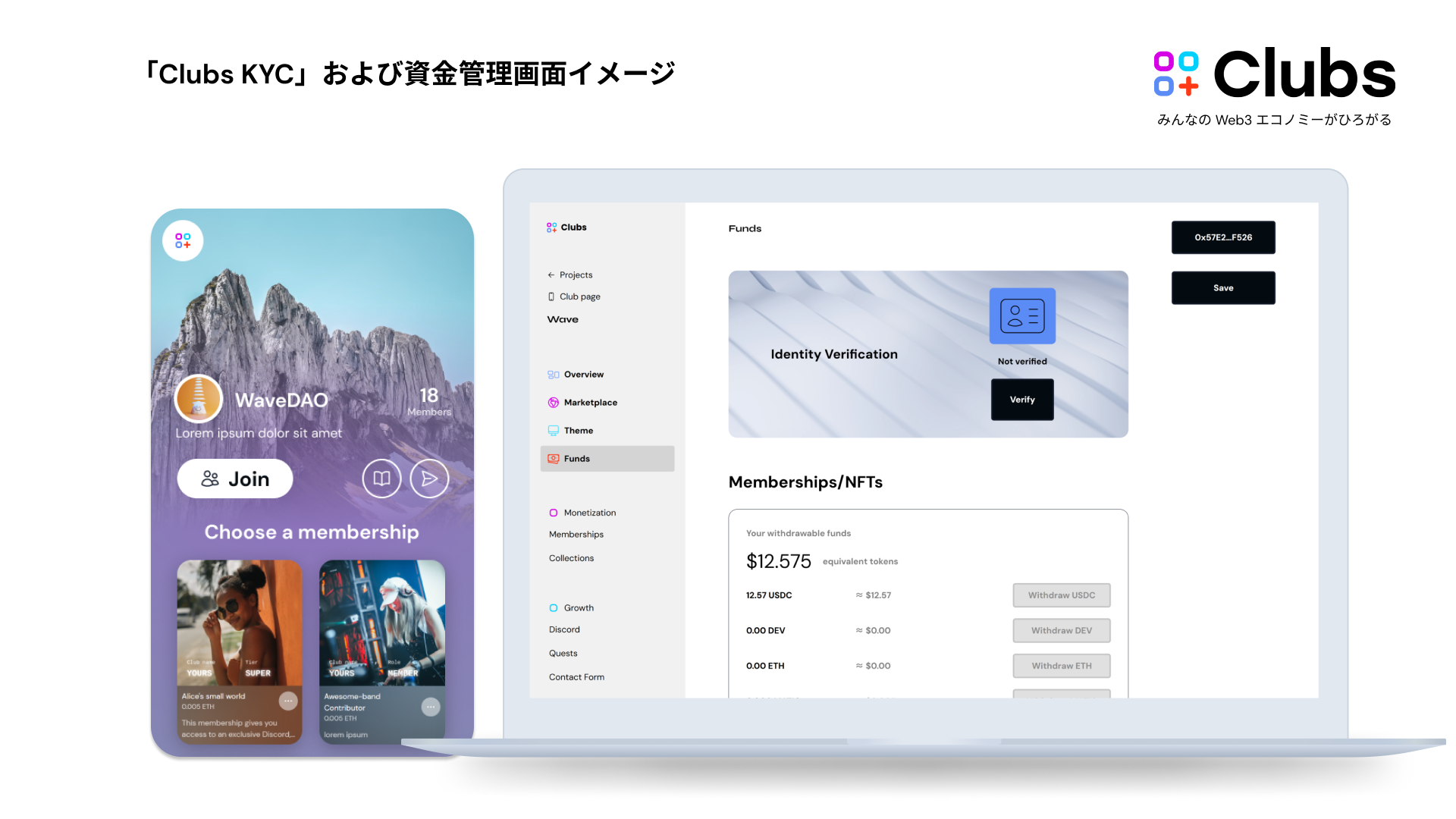Click the back arrow next to Projects
Image resolution: width=1456 pixels, height=819 pixels.
pos(551,275)
